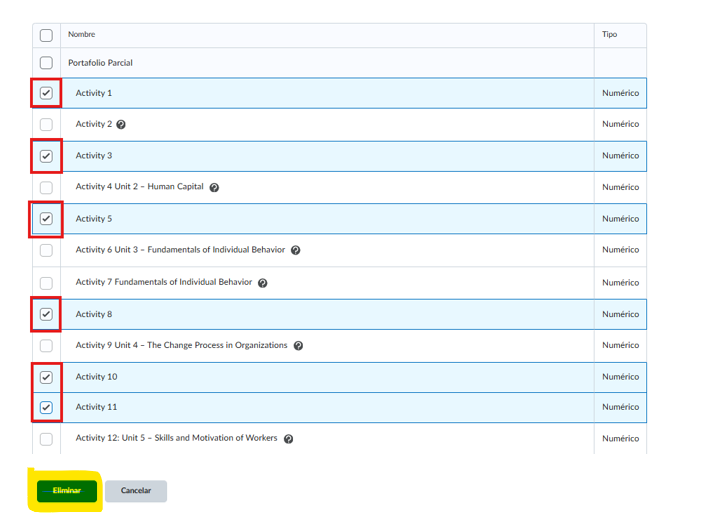The image size is (701, 513).
Task: Toggle the select-all checkbox in header row
Action: pyautogui.click(x=46, y=35)
